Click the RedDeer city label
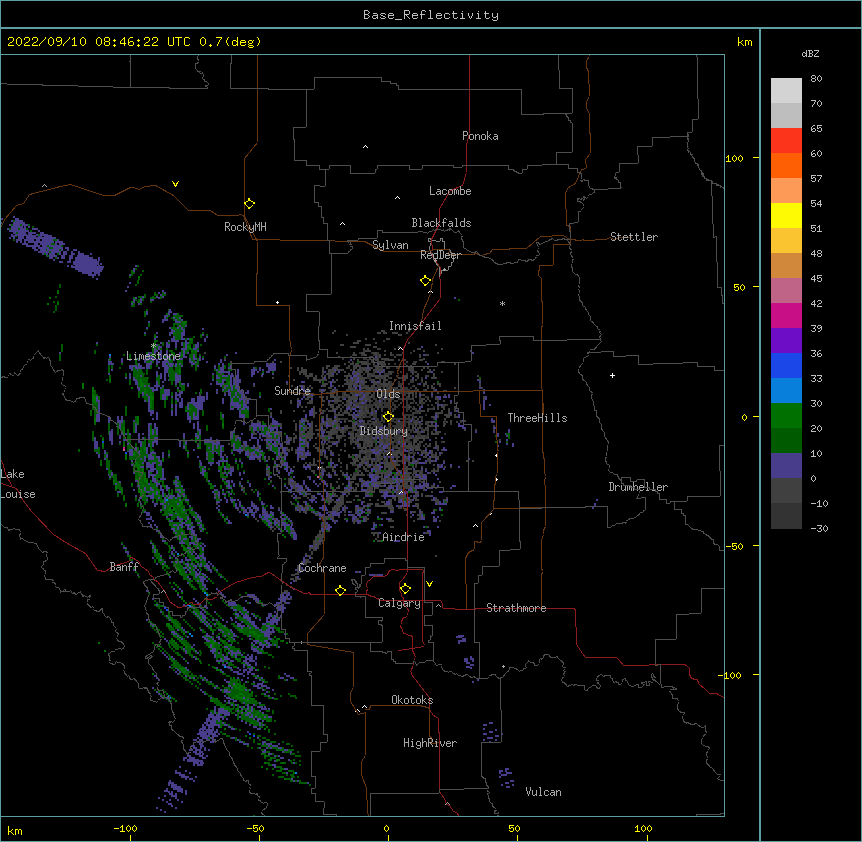 pos(440,255)
